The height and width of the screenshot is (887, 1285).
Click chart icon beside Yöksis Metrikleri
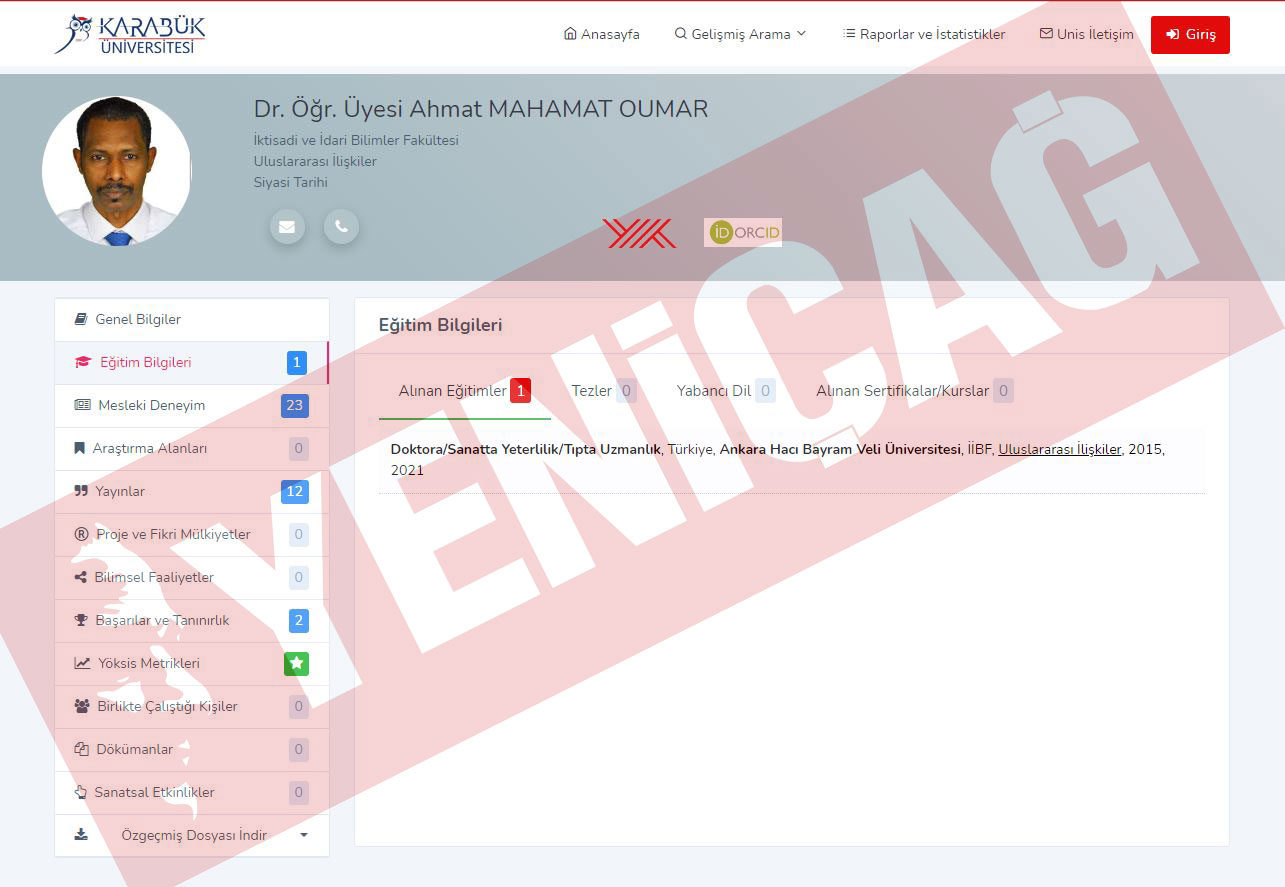(x=82, y=664)
